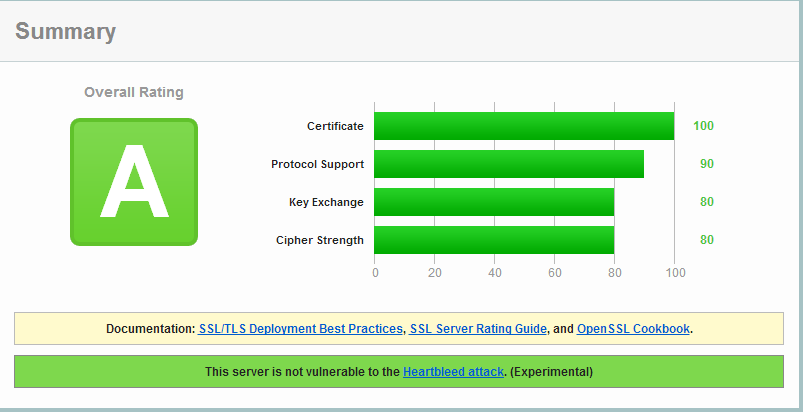This screenshot has width=805, height=414.
Task: Click the Certificate score bar
Action: 524,126
